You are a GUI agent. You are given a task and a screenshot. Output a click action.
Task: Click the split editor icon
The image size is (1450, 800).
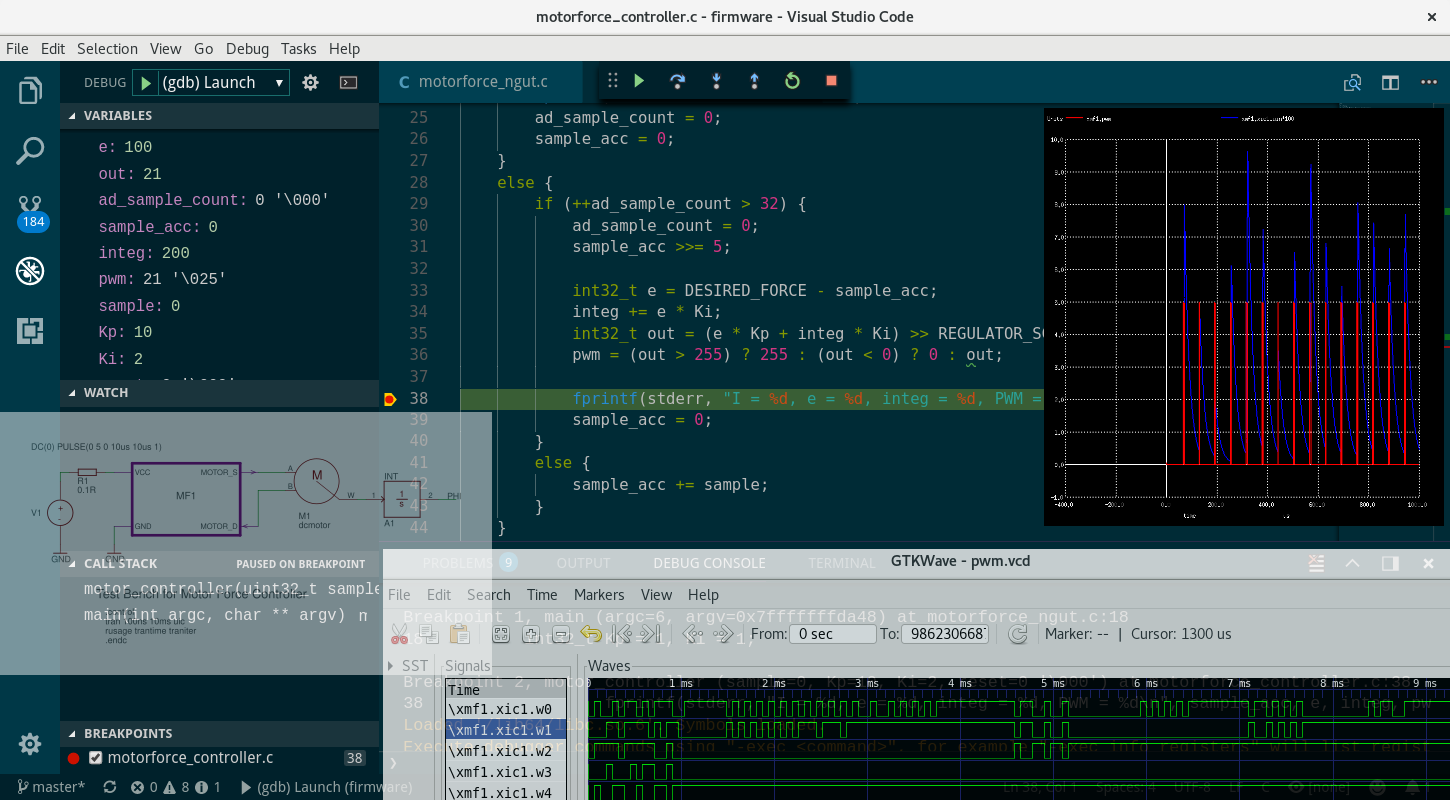point(1390,83)
